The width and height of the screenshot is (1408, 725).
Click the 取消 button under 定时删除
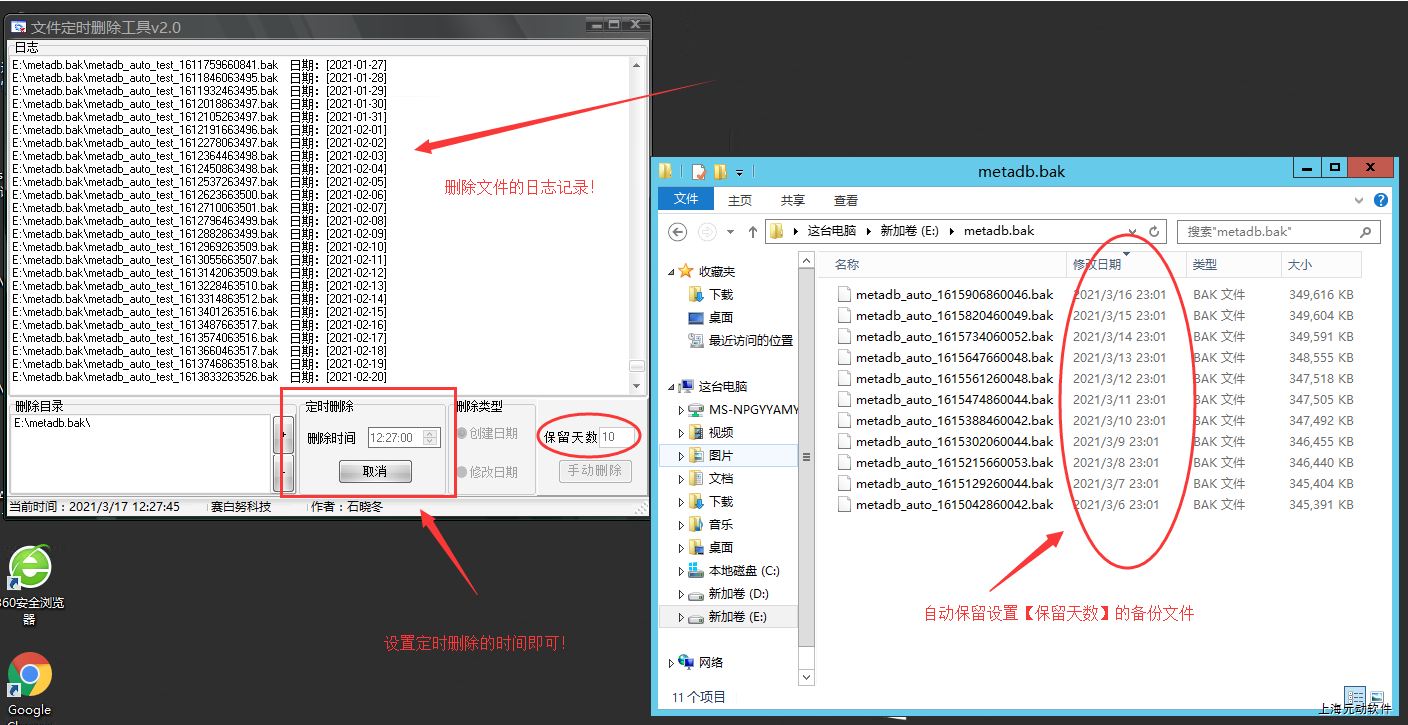(375, 472)
